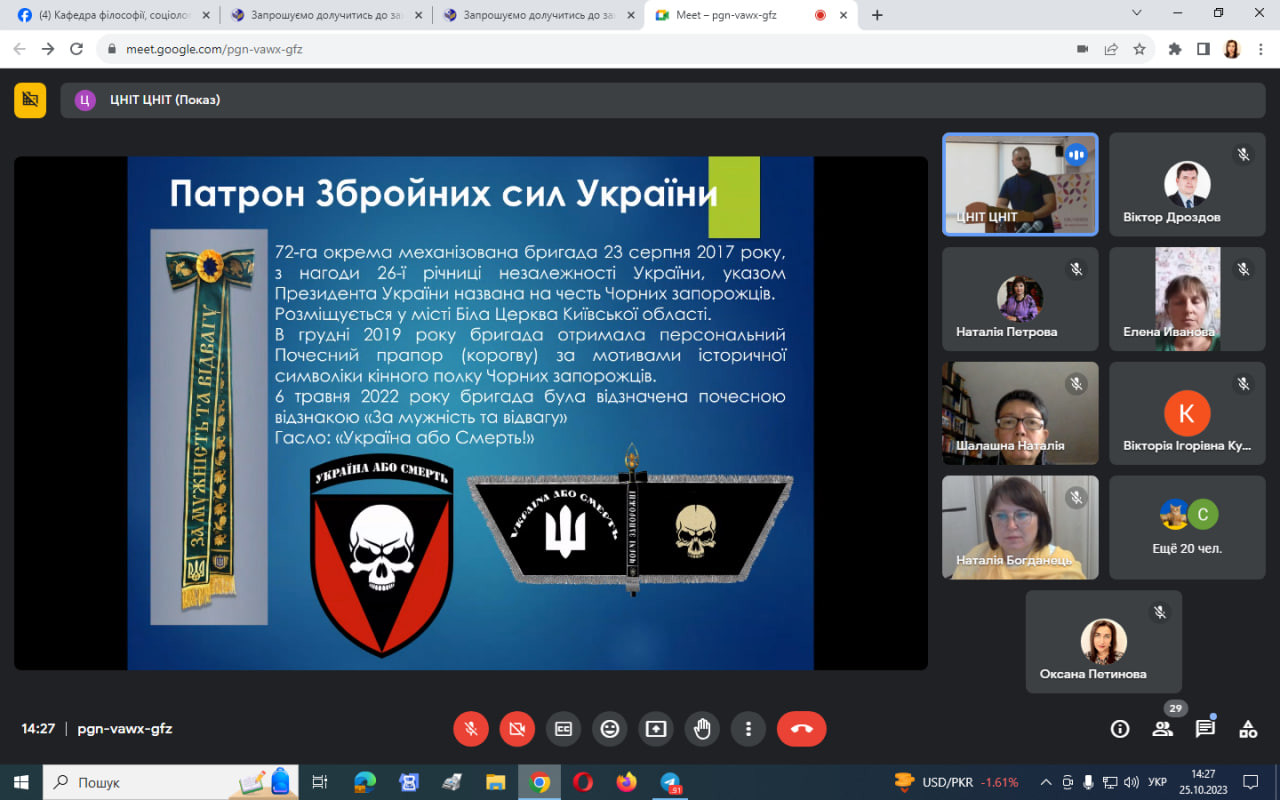
Task: Click the speaking indicator on ЦНІТ ЦНІТ tile
Action: point(1076,154)
